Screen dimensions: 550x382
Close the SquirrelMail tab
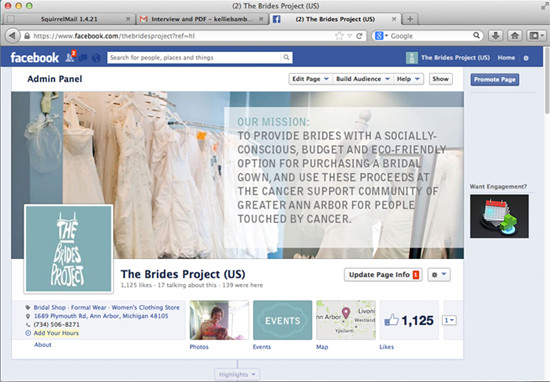[x=128, y=19]
